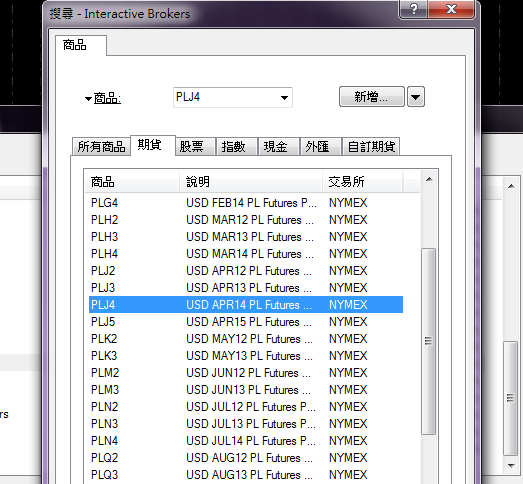
Task: Click description USD MAY12 PL Futures
Action: 249,339
